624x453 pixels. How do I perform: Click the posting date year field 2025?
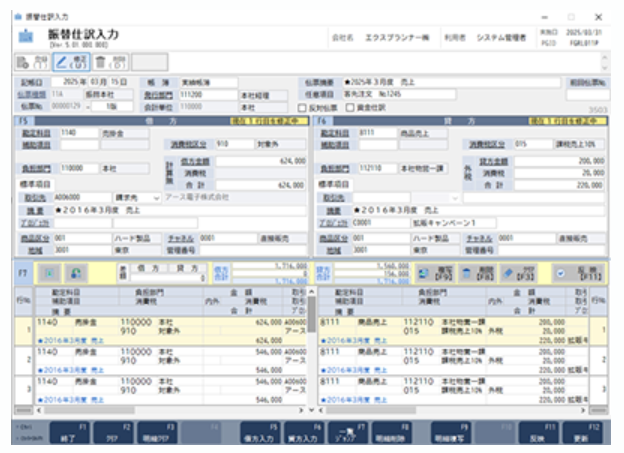[70, 82]
